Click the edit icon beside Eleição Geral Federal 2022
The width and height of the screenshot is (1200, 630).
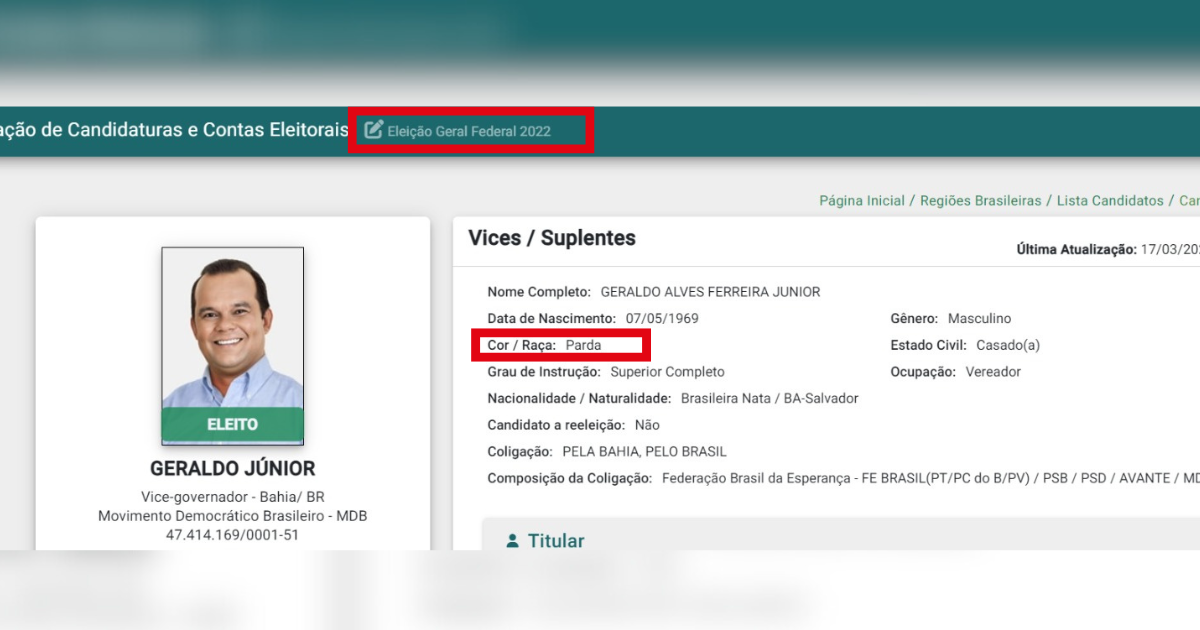(x=373, y=130)
